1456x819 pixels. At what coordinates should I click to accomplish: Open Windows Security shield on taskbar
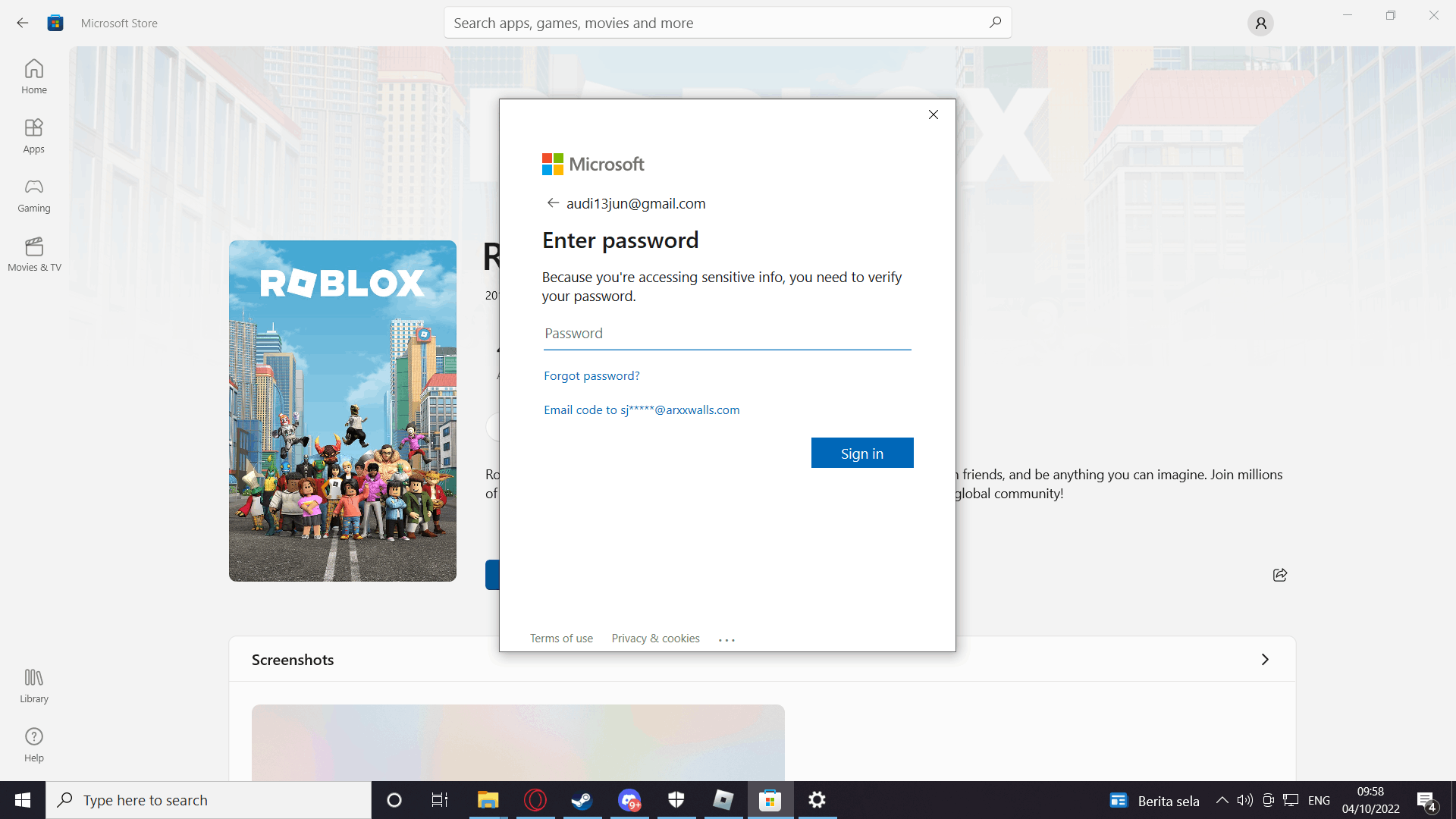676,800
